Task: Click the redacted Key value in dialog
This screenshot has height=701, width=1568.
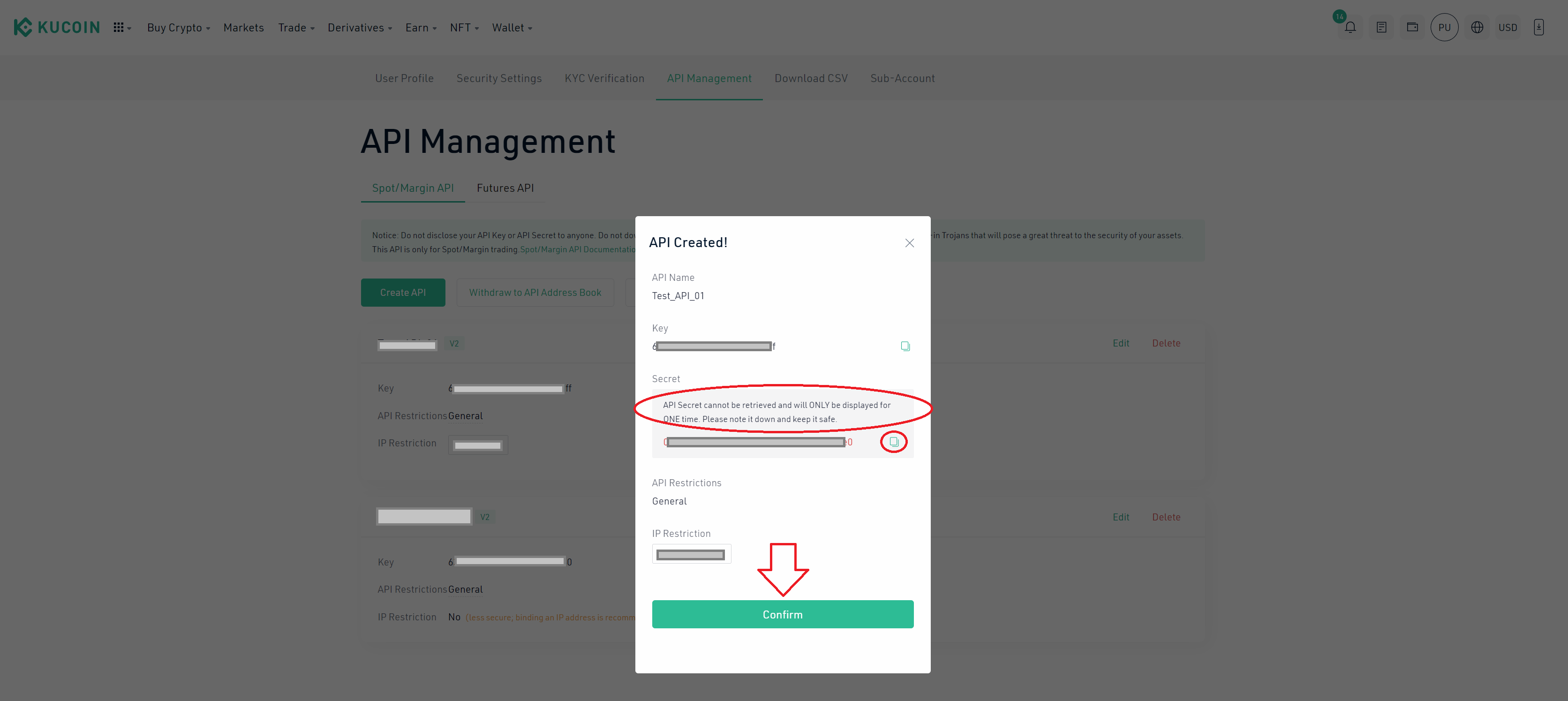Action: tap(713, 346)
